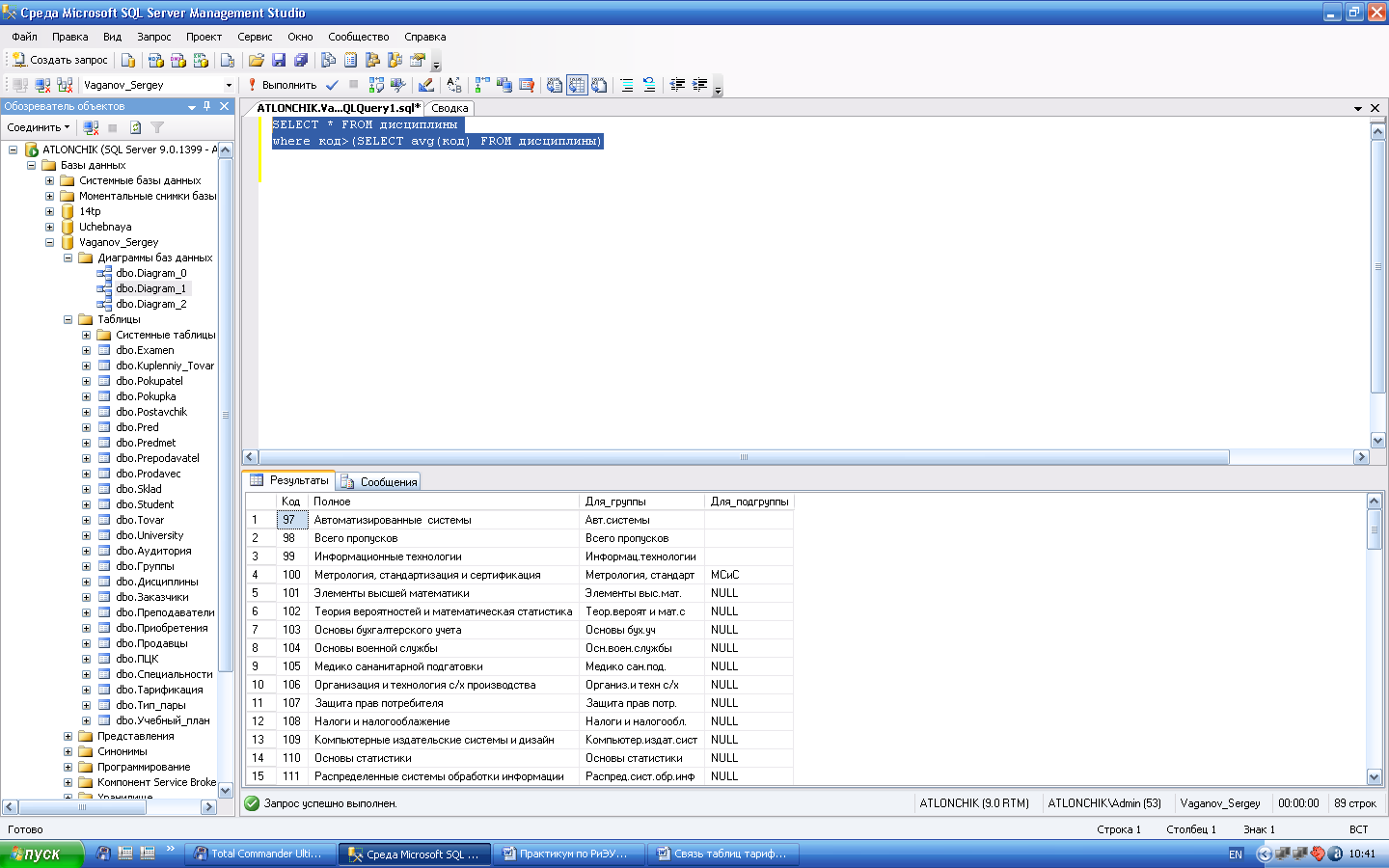Click the пуск (Start) button

pos(41,854)
